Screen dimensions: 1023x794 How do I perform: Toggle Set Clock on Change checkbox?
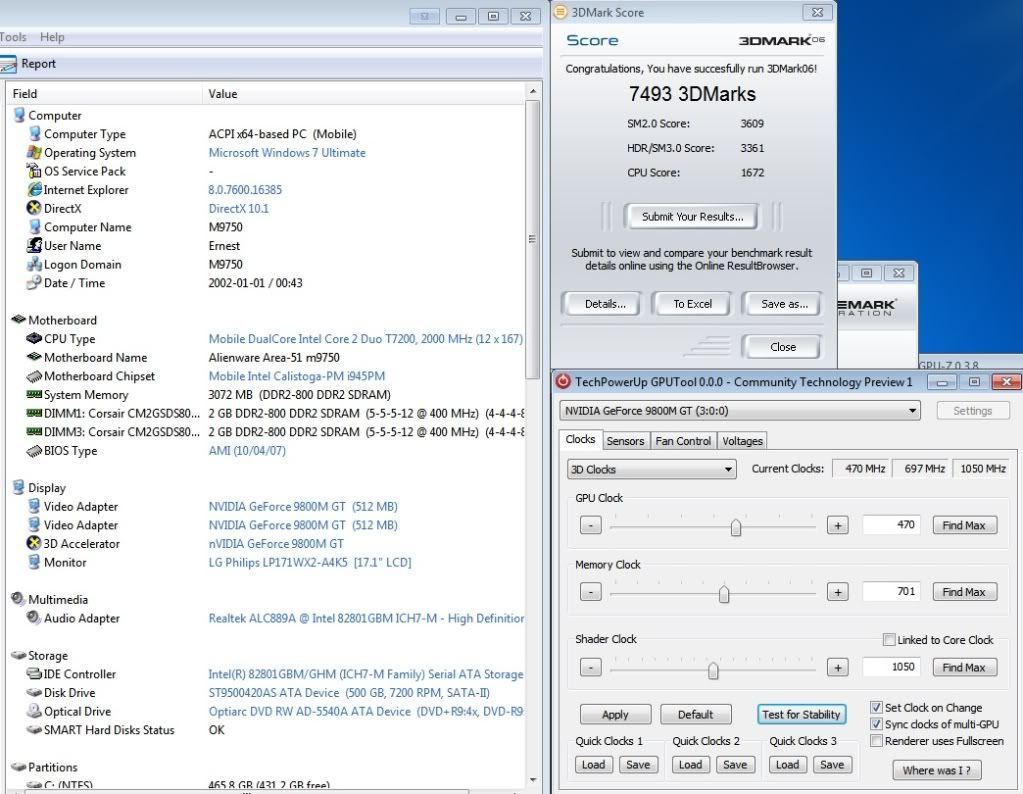coord(876,707)
